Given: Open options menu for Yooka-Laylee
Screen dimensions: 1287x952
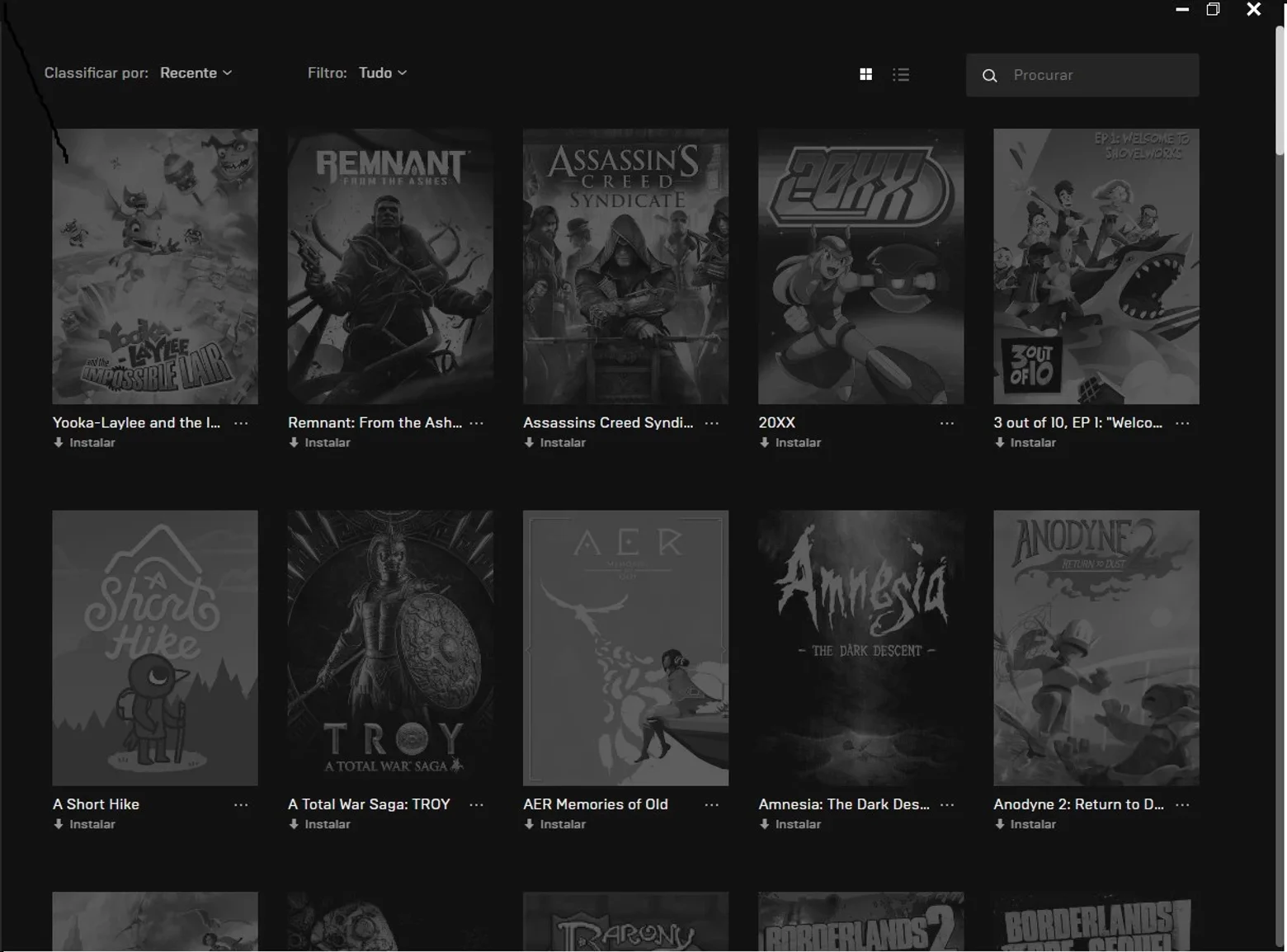Looking at the screenshot, I should point(241,423).
